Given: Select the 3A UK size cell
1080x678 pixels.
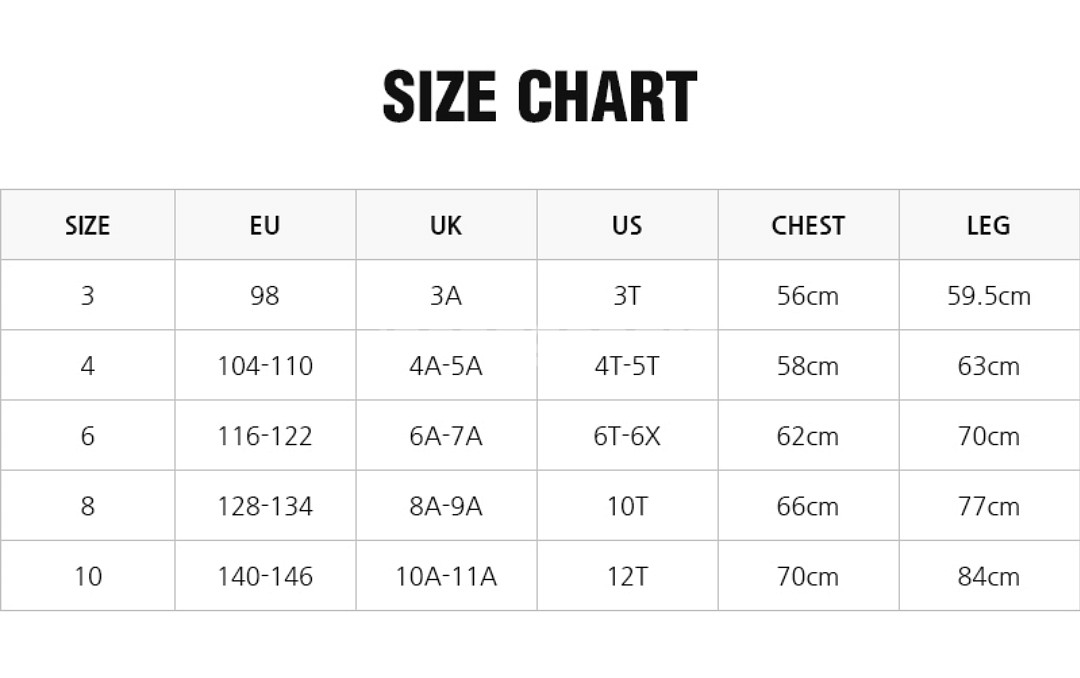Looking at the screenshot, I should pyautogui.click(x=446, y=296).
